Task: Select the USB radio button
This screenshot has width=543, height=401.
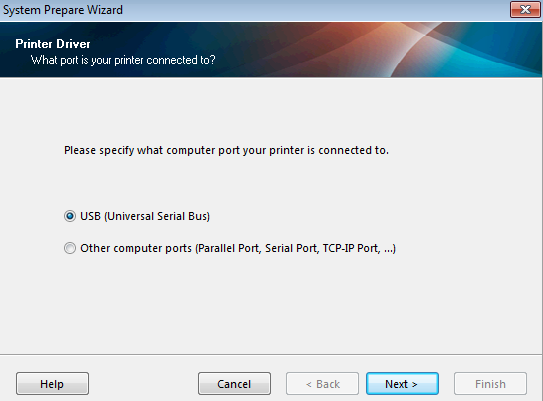Action: click(x=70, y=216)
